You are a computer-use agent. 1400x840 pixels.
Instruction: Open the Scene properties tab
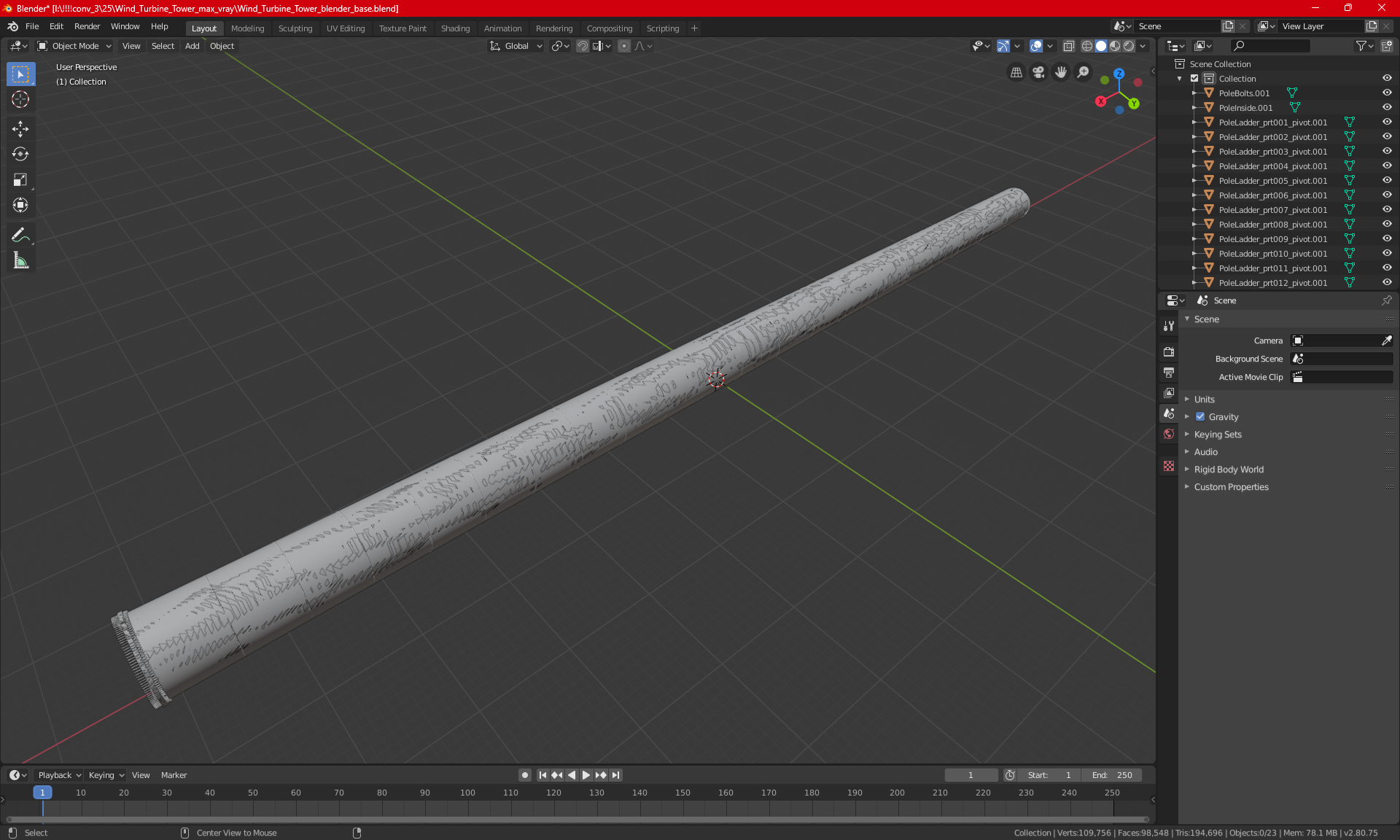pyautogui.click(x=1169, y=413)
